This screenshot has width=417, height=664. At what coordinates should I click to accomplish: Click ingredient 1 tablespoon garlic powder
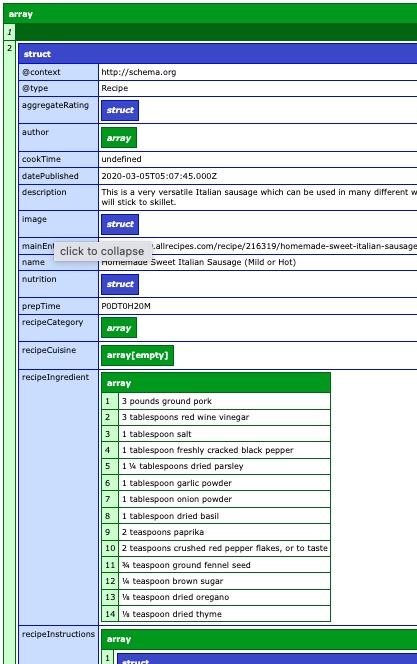(177, 483)
